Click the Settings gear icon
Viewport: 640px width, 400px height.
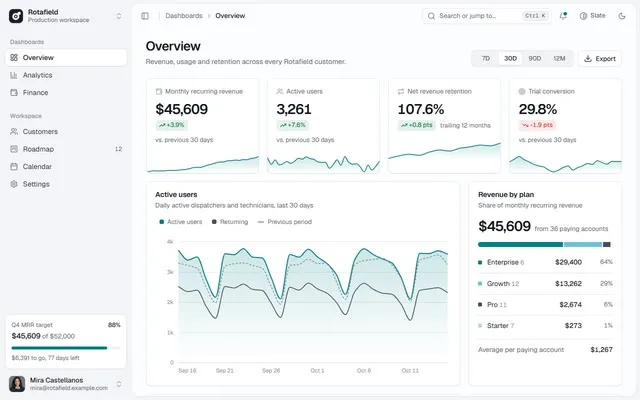coord(14,184)
